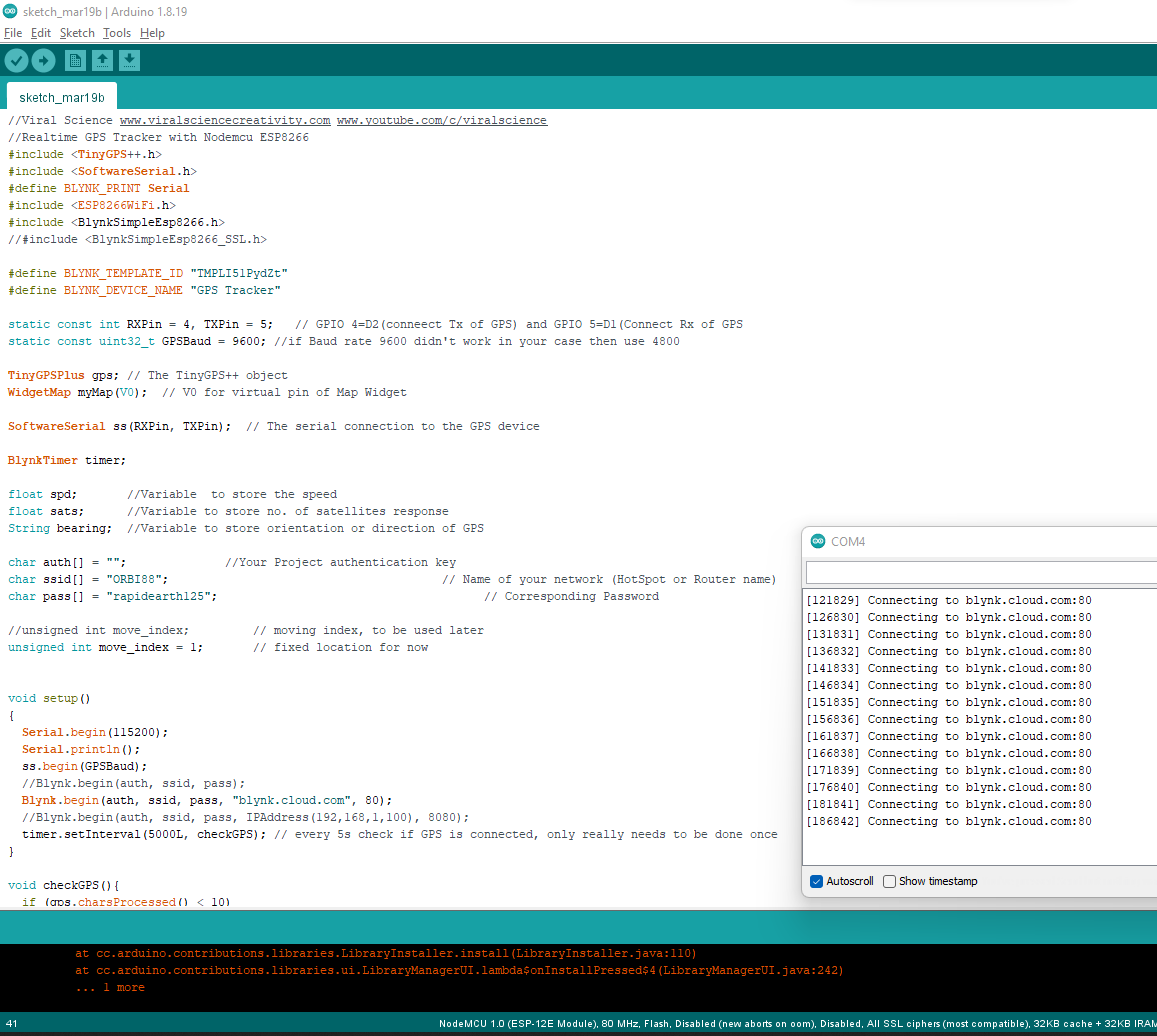Viewport: 1157px width, 1036px height.
Task: Click the LibraryInstaller.java:110 error line
Action: (x=385, y=953)
